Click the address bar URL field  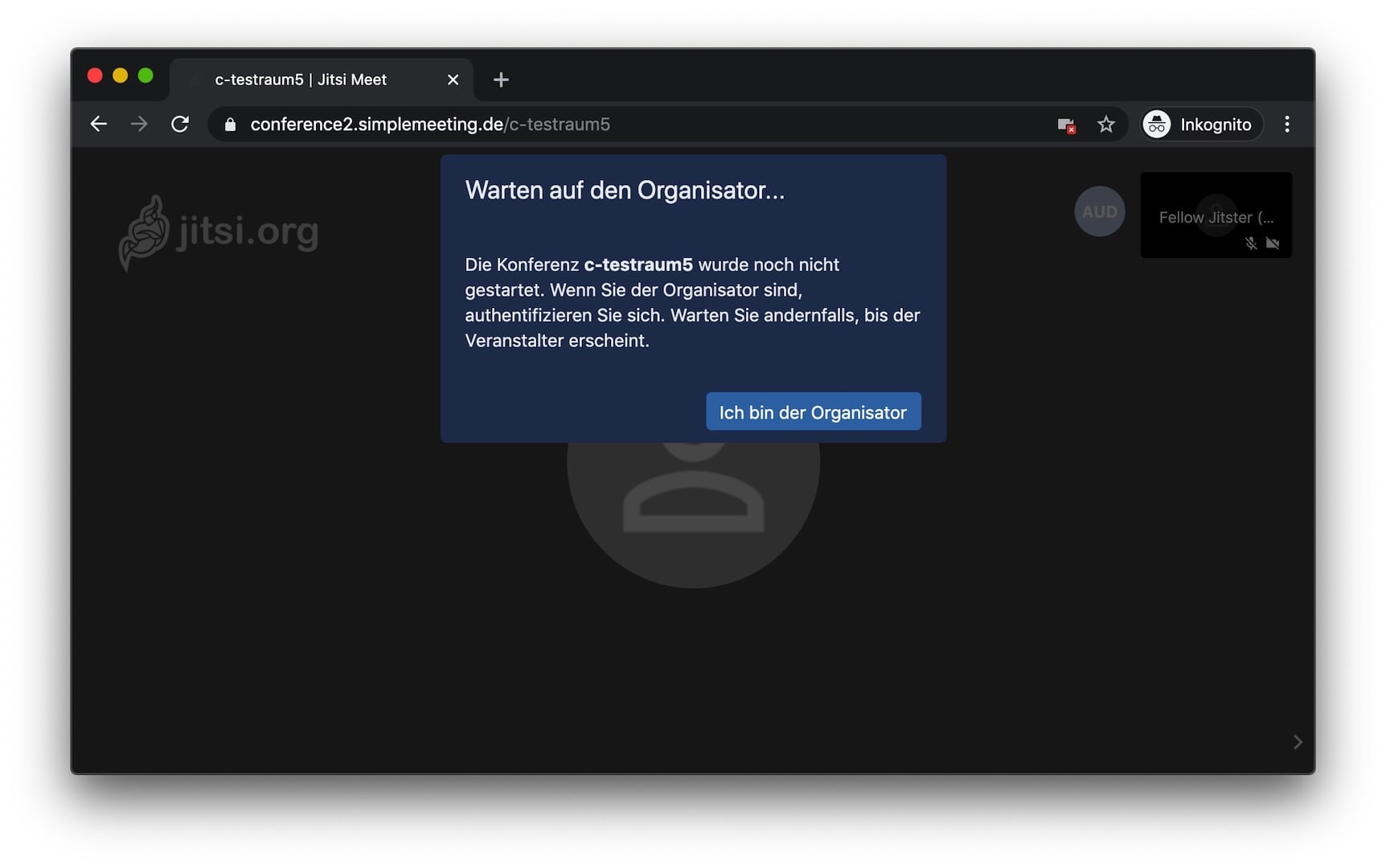click(x=563, y=125)
